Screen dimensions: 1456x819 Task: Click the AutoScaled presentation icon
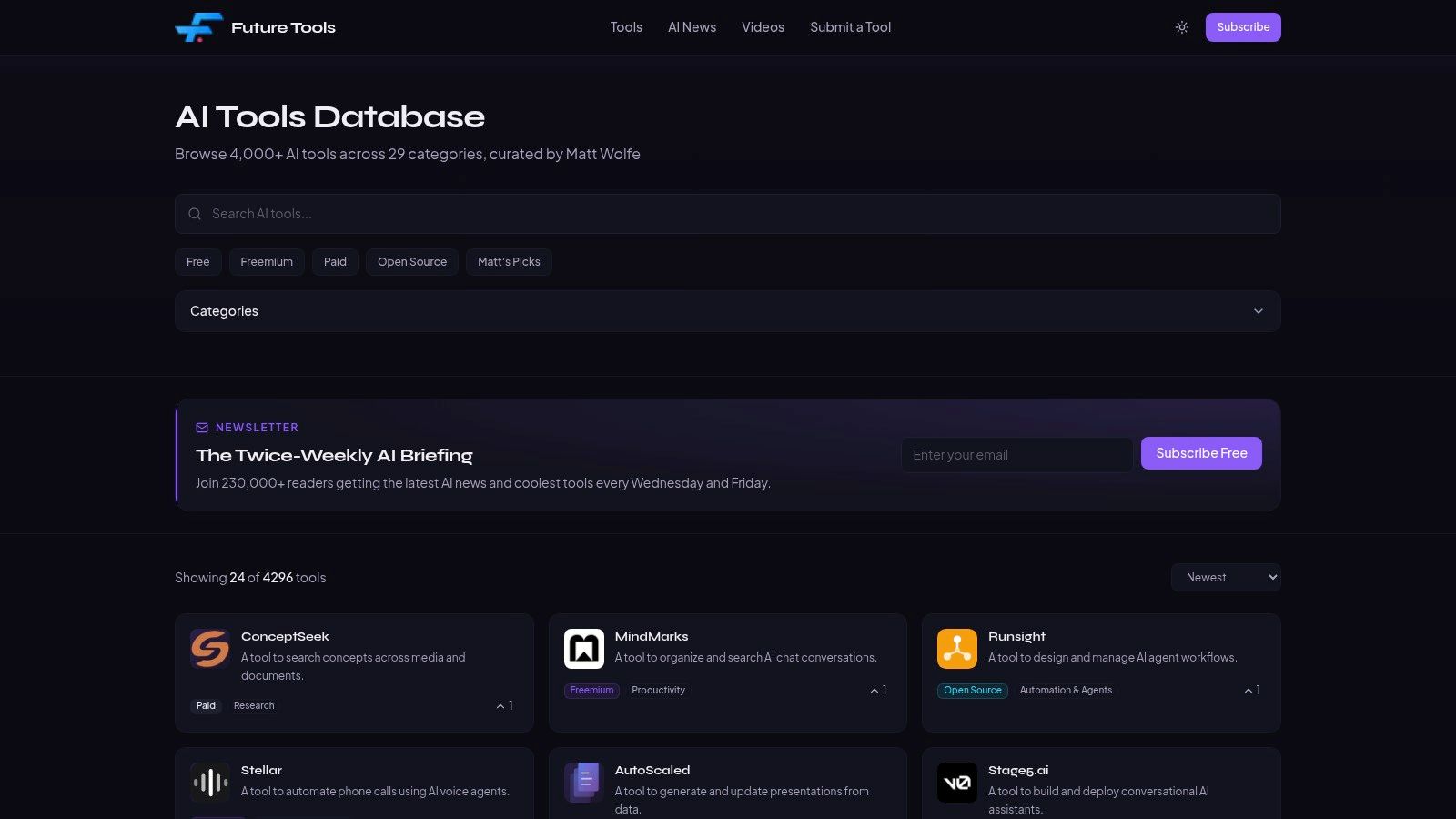point(583,782)
